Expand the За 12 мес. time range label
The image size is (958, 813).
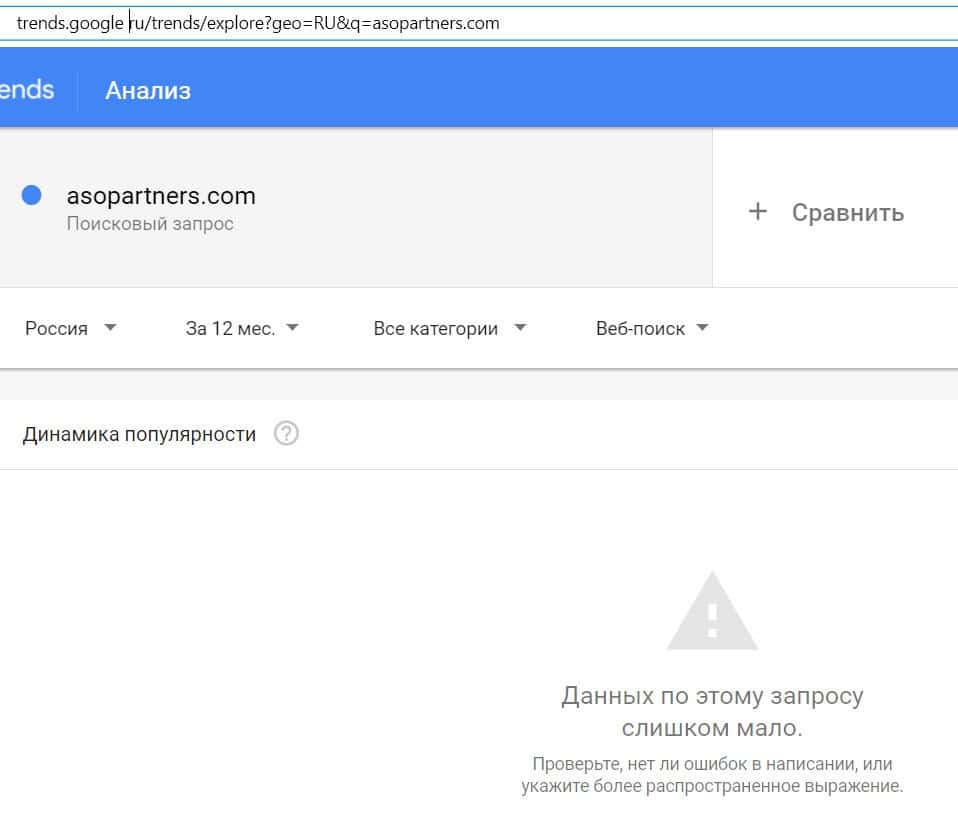[230, 328]
